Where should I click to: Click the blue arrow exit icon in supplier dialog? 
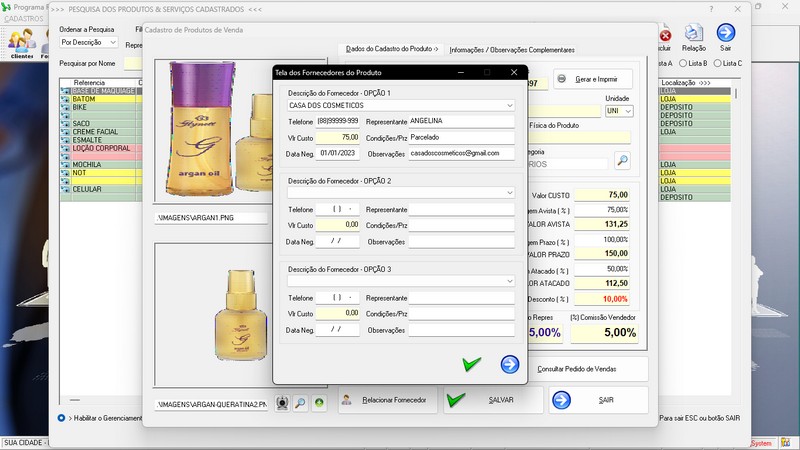[509, 365]
